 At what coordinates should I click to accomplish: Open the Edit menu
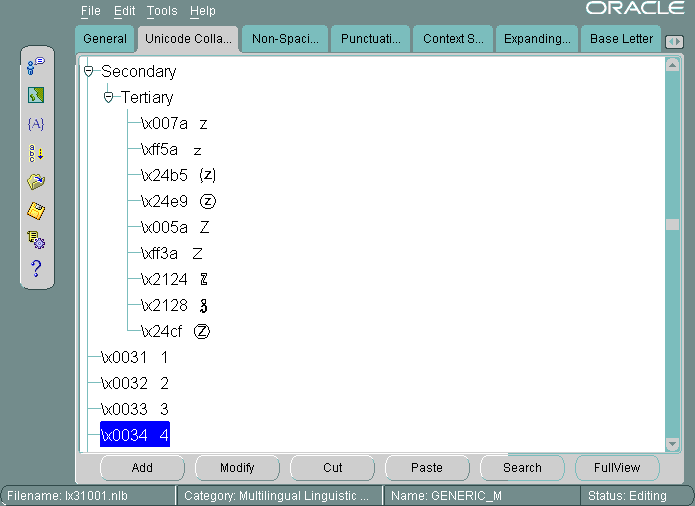pyautogui.click(x=124, y=11)
